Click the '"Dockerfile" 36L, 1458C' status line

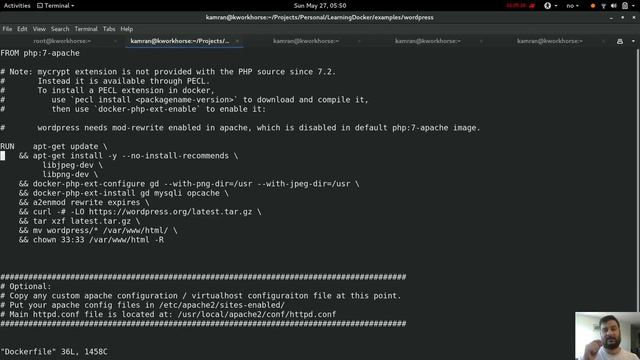pos(53,352)
